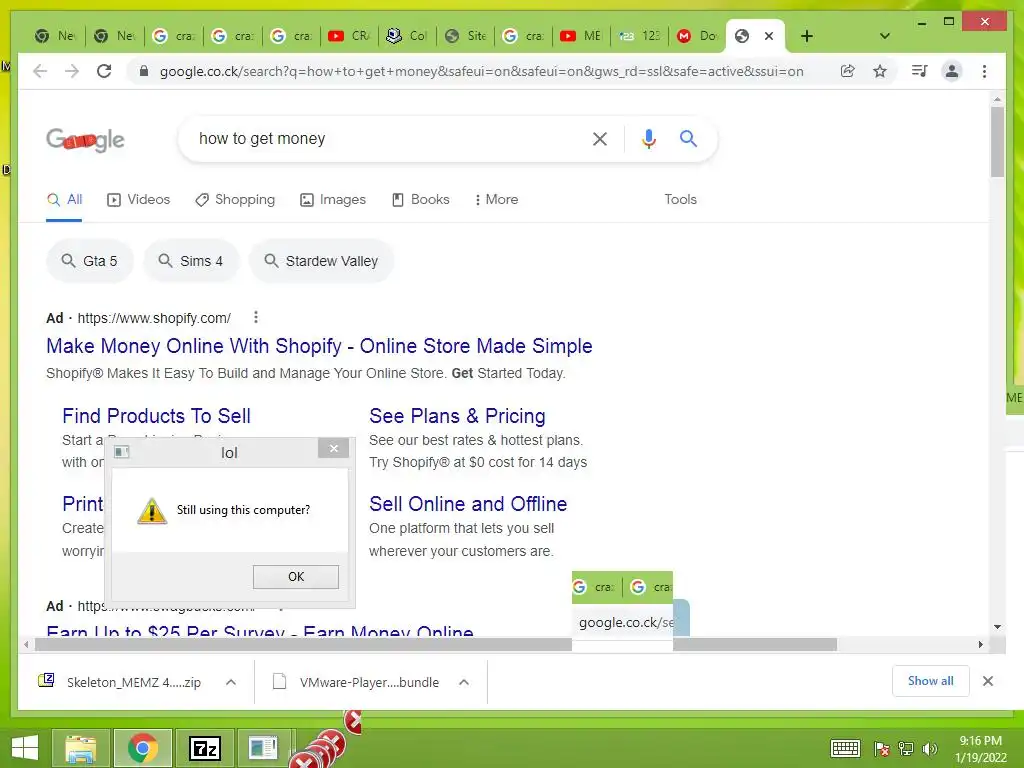The height and width of the screenshot is (768, 1024).
Task: Open Chrome three-dot menu
Action: (984, 71)
